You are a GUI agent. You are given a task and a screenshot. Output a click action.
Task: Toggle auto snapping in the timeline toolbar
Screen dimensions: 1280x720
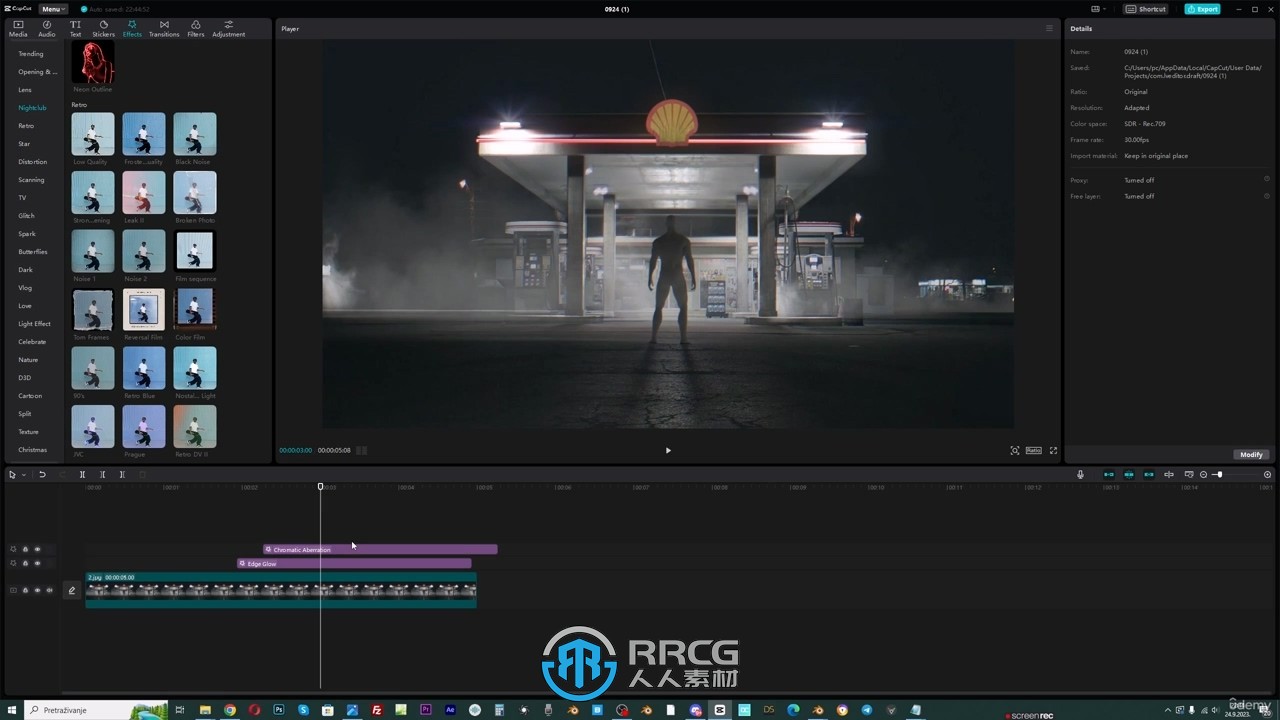coord(1129,475)
